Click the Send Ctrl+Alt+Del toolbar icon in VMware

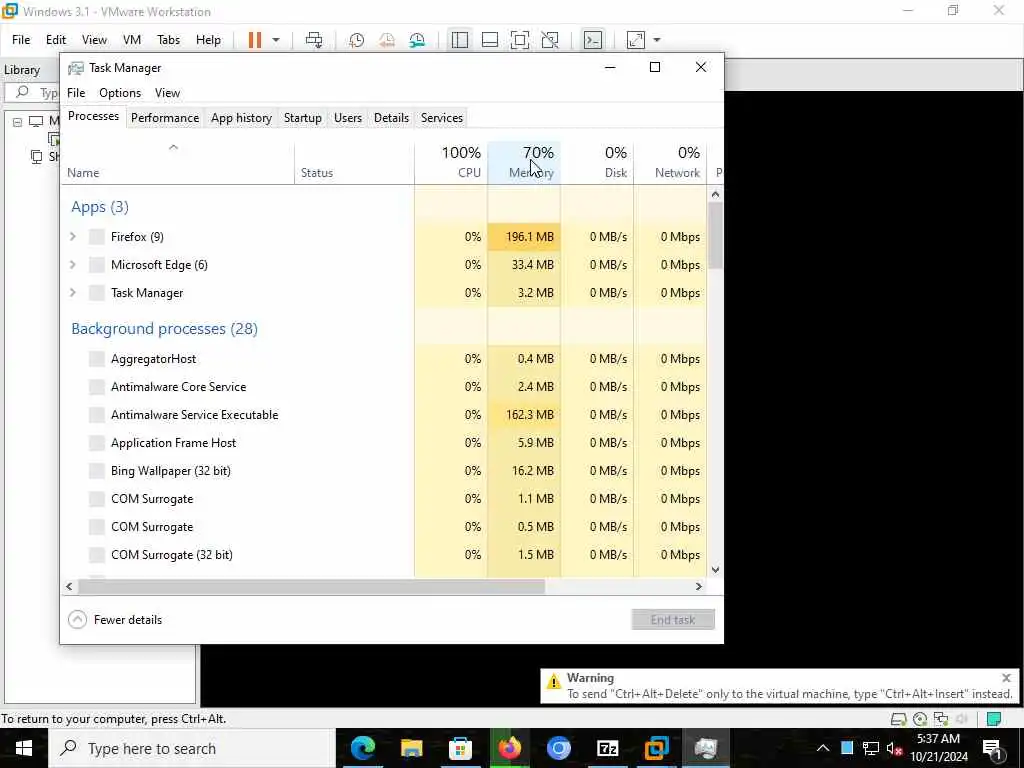point(314,40)
